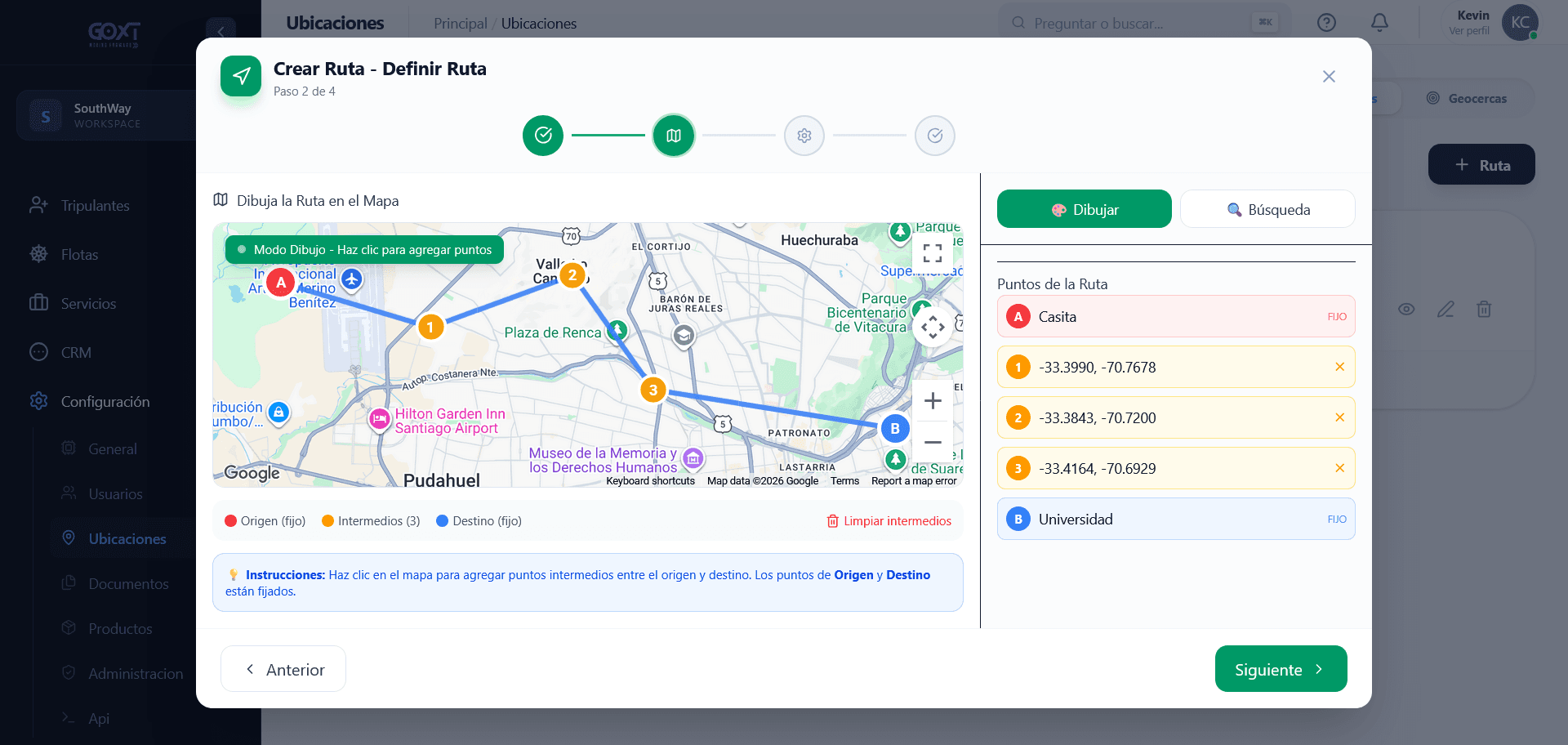This screenshot has height=745, width=1568.
Task: Click Limpiar intermedios link
Action: click(889, 521)
